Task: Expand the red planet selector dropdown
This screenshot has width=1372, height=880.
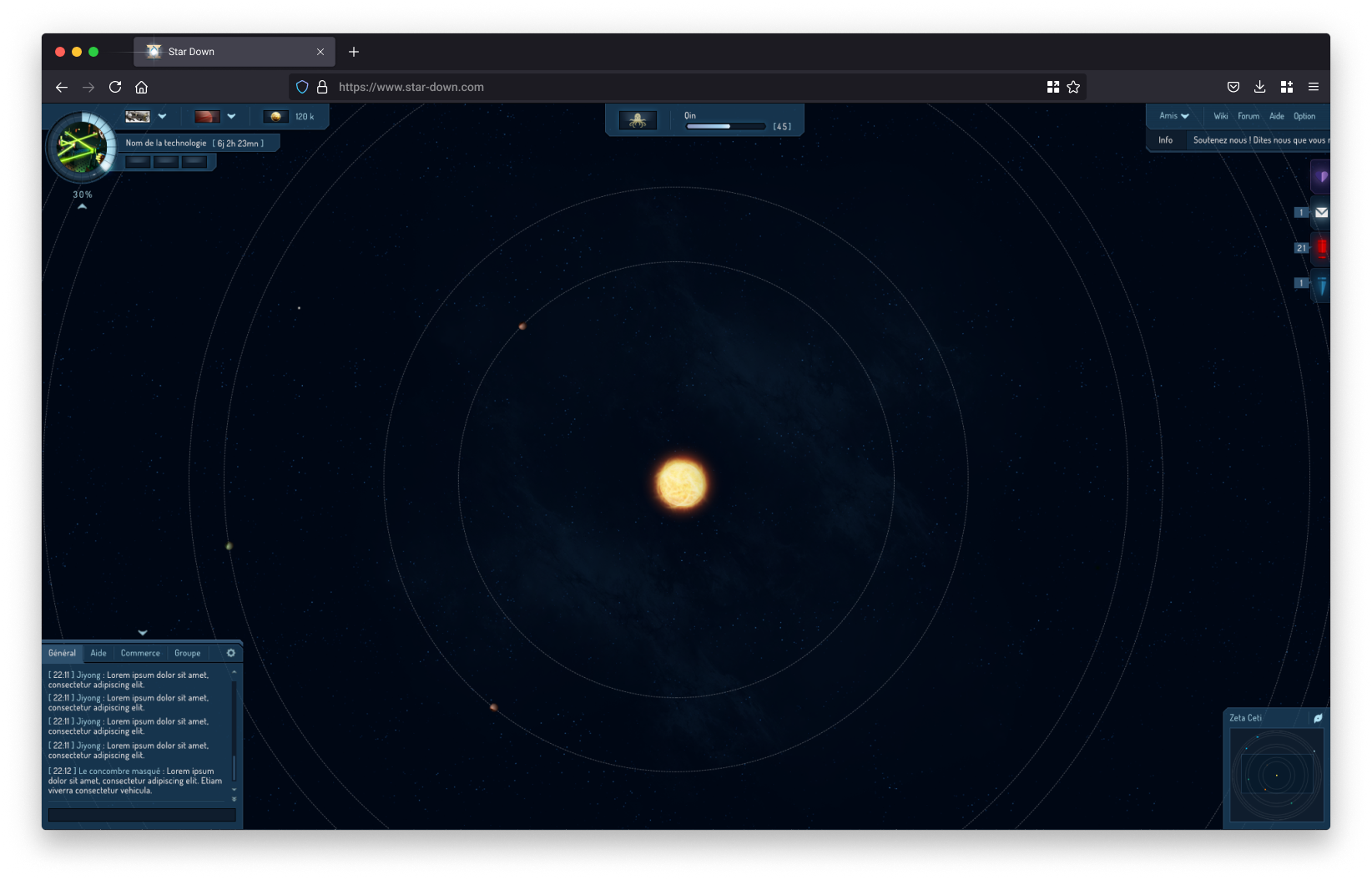Action: (231, 117)
